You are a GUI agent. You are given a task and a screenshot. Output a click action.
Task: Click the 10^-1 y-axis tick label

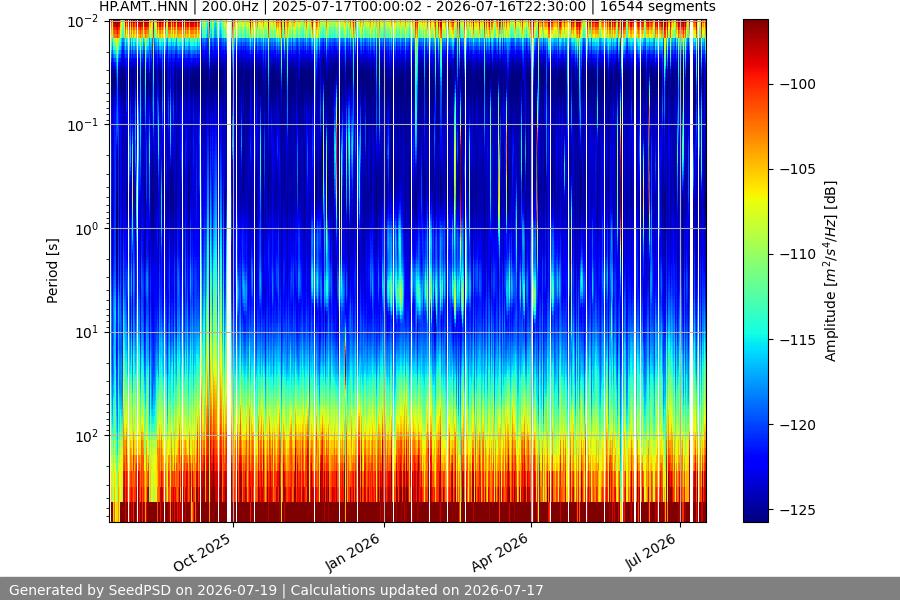coord(83,126)
